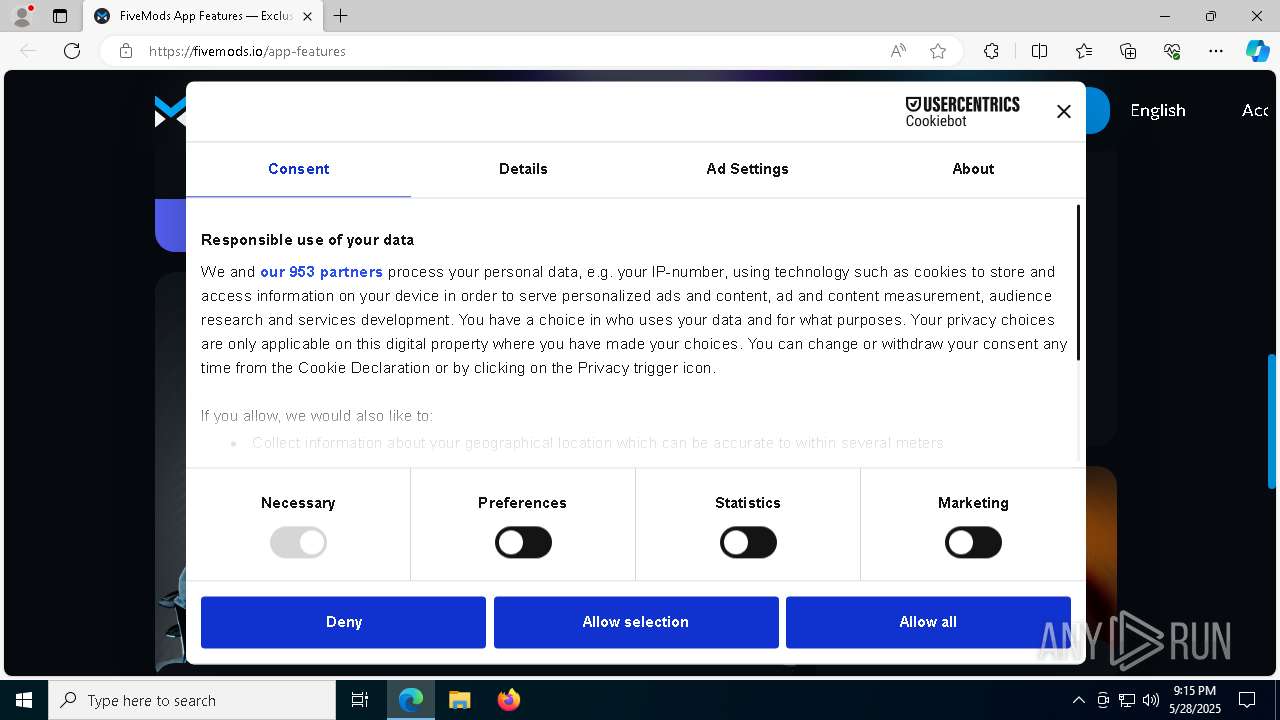Refresh the page in Edge

pos(72,51)
